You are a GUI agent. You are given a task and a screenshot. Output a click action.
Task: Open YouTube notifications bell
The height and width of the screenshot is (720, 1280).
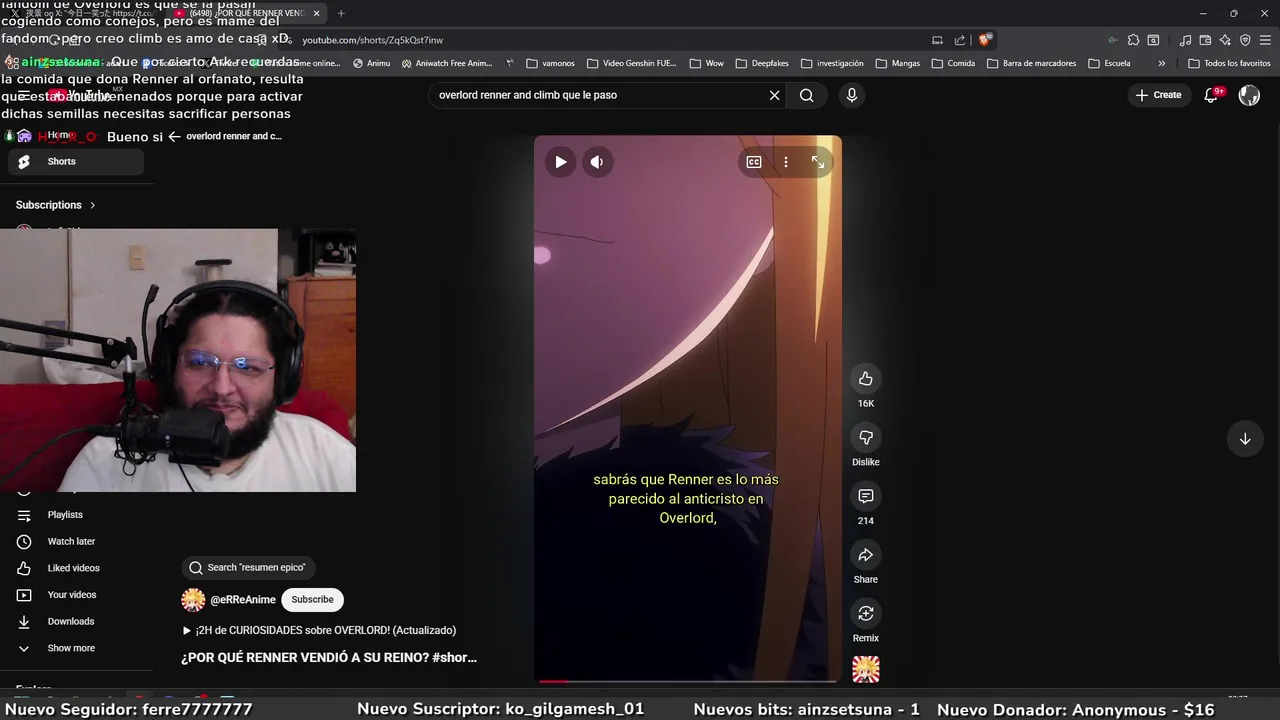pyautogui.click(x=1211, y=95)
